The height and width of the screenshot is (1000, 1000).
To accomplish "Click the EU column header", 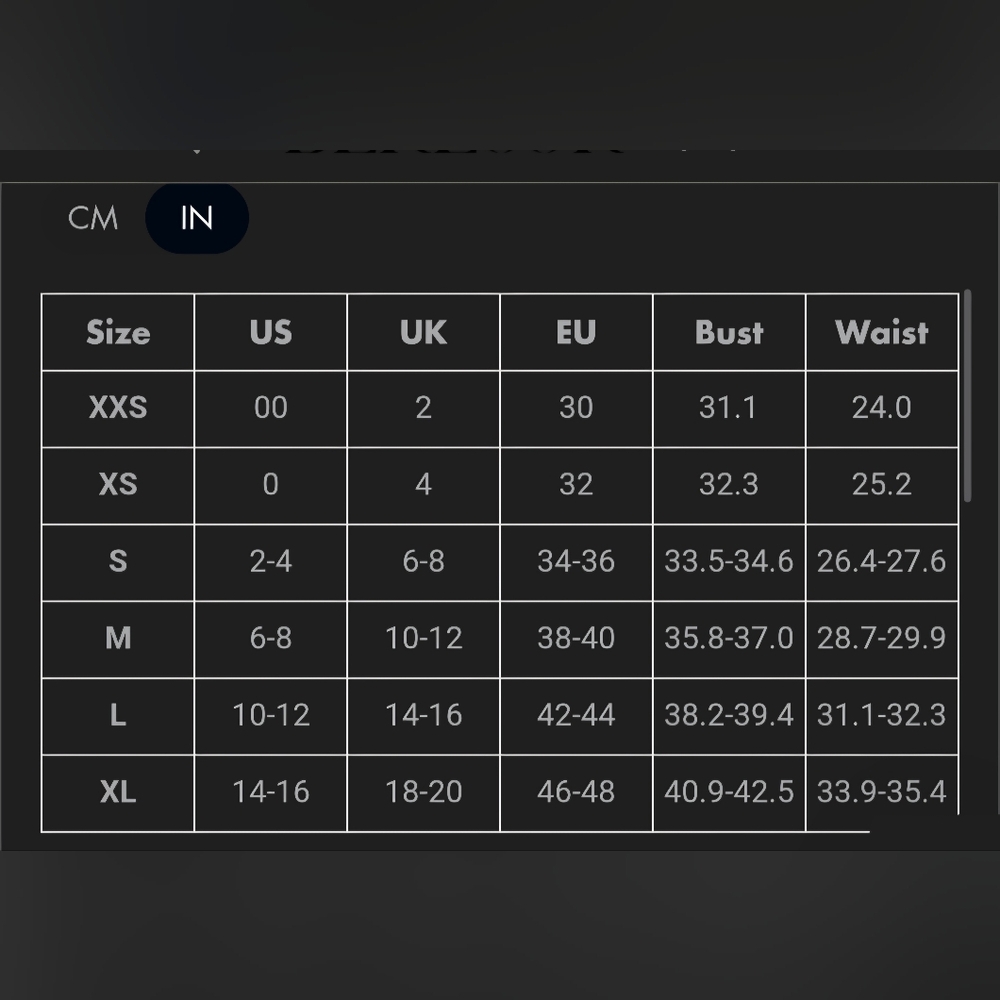I will click(576, 333).
